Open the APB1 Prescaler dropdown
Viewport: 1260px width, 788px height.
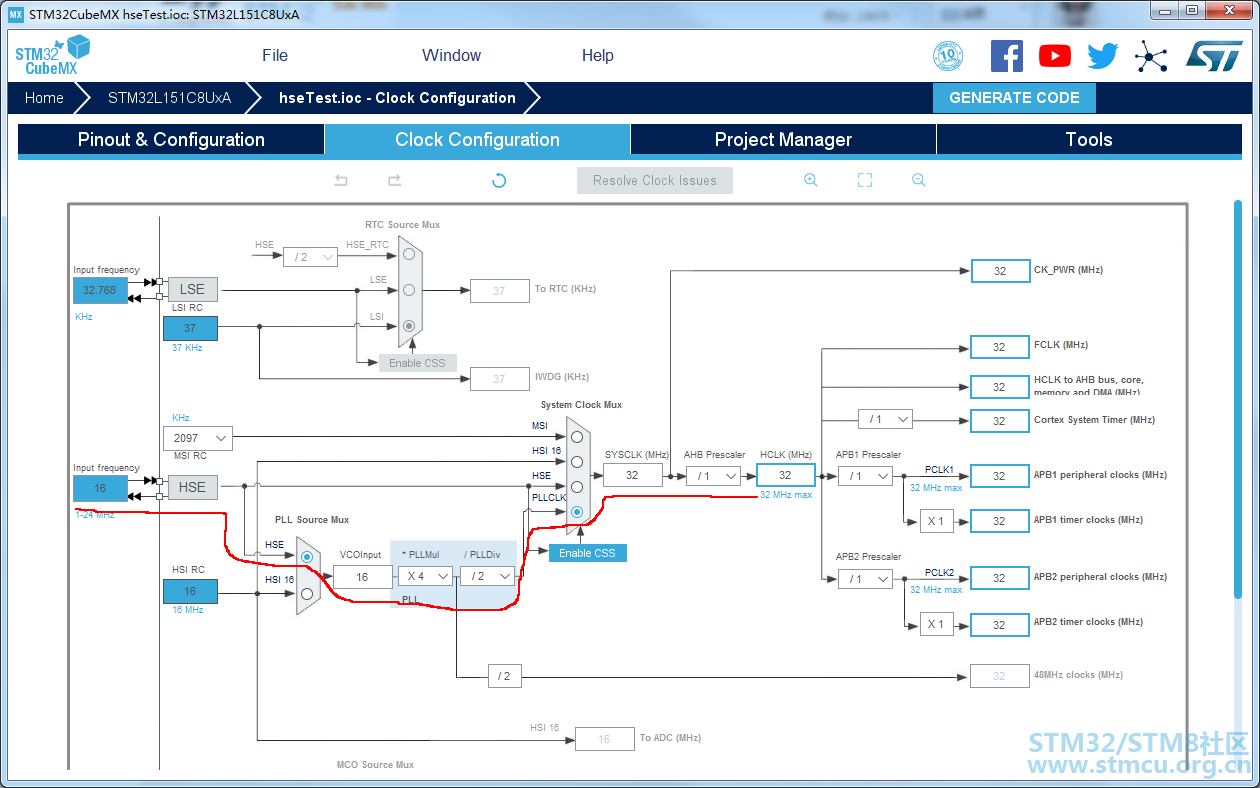(x=865, y=476)
